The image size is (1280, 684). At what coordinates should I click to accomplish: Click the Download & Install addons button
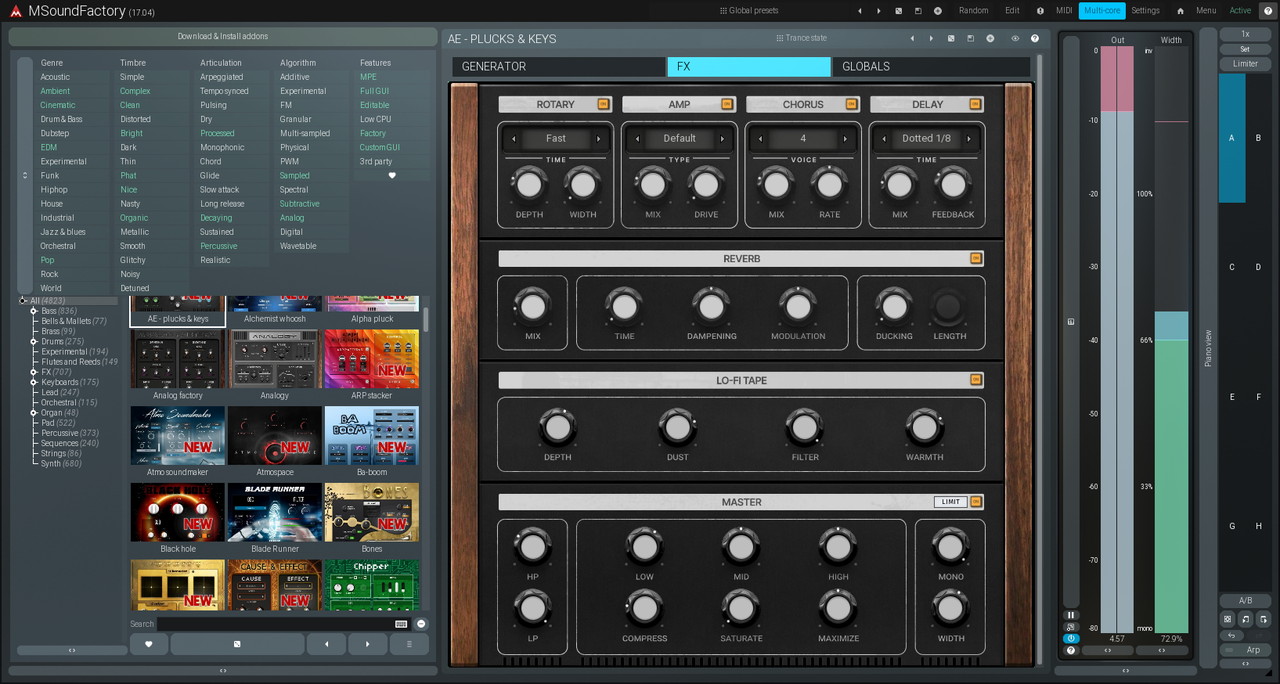pos(223,37)
